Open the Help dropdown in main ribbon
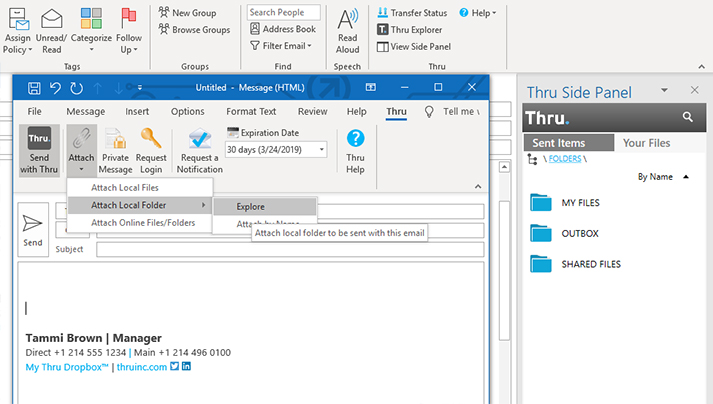The height and width of the screenshot is (404, 713). [x=477, y=13]
